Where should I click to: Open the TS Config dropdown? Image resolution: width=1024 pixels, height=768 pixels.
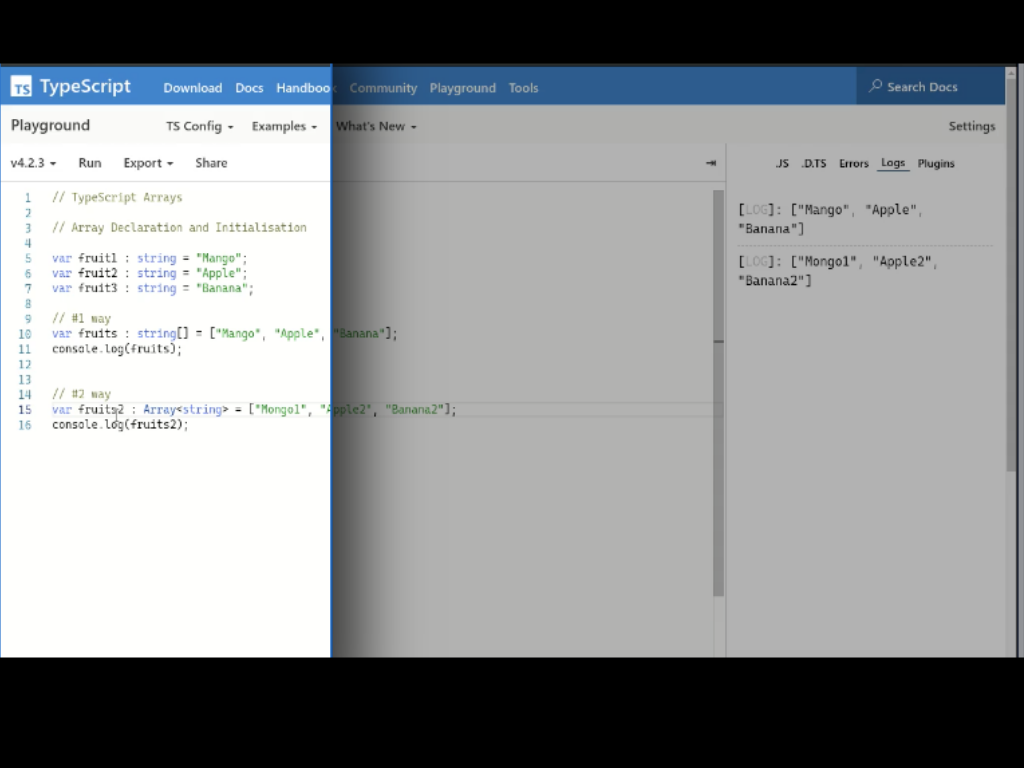(x=198, y=126)
